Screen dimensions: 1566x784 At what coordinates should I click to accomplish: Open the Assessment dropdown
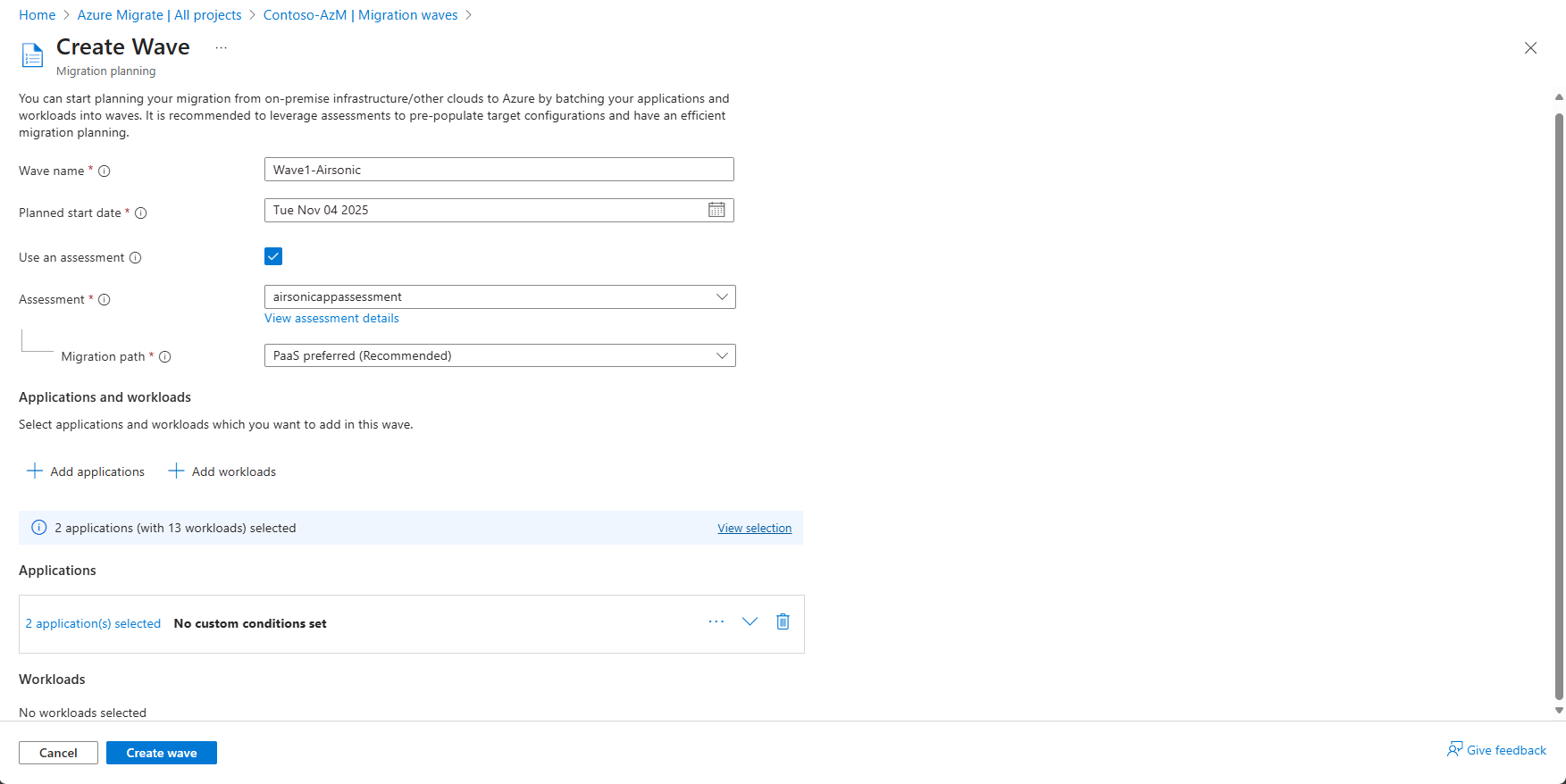(x=499, y=297)
